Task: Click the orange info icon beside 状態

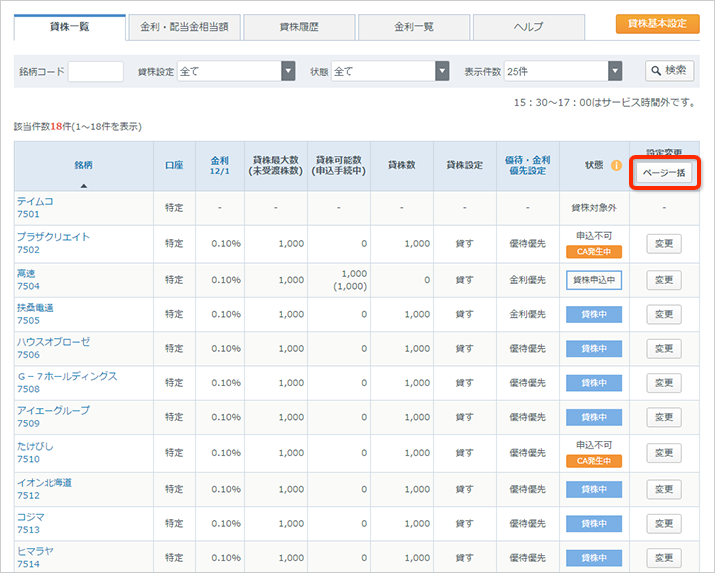Action: click(616, 165)
